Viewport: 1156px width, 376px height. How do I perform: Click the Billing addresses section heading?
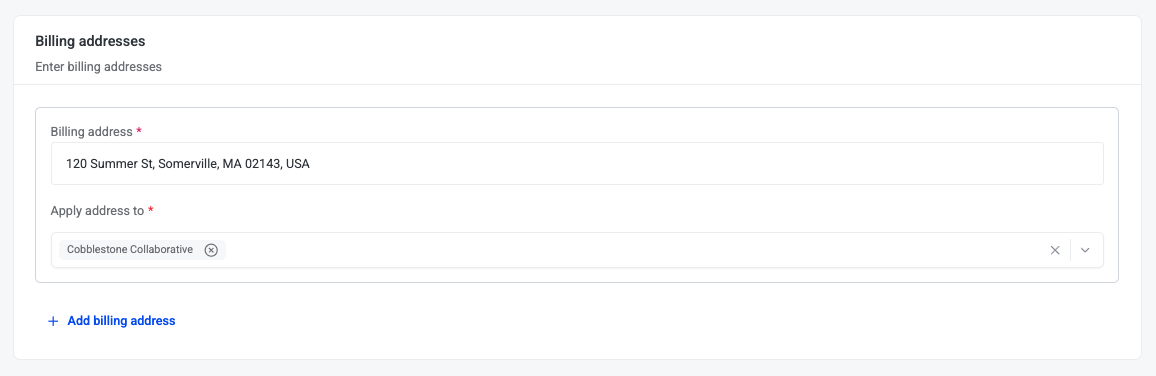(90, 41)
